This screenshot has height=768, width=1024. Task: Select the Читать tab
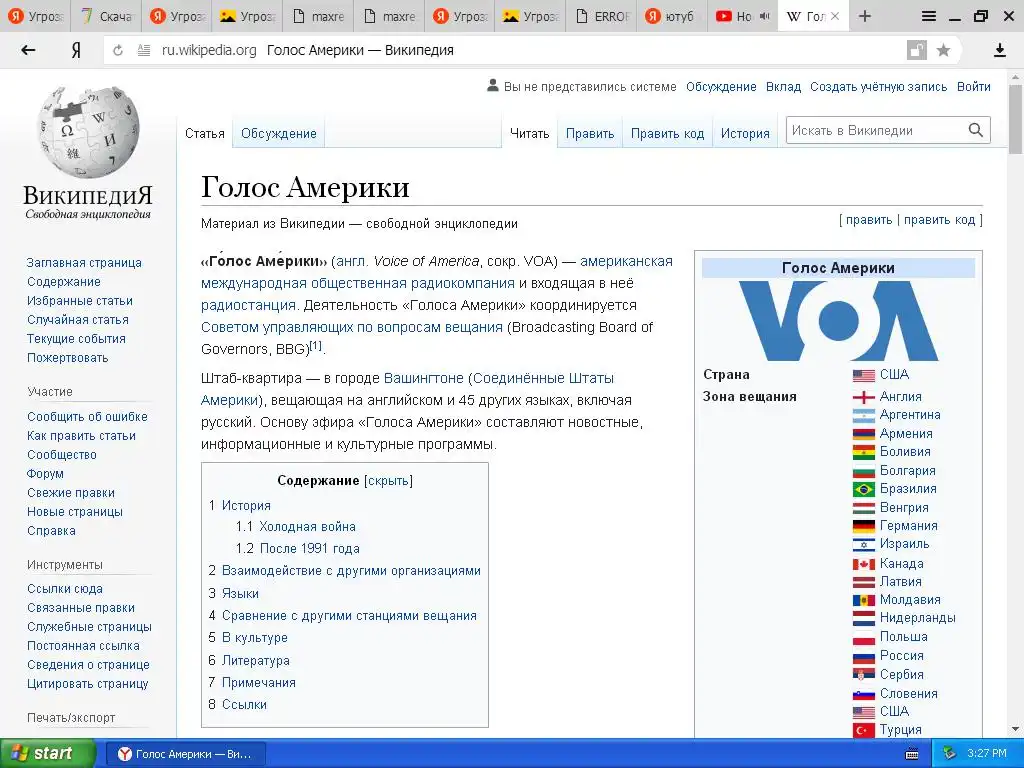(530, 133)
